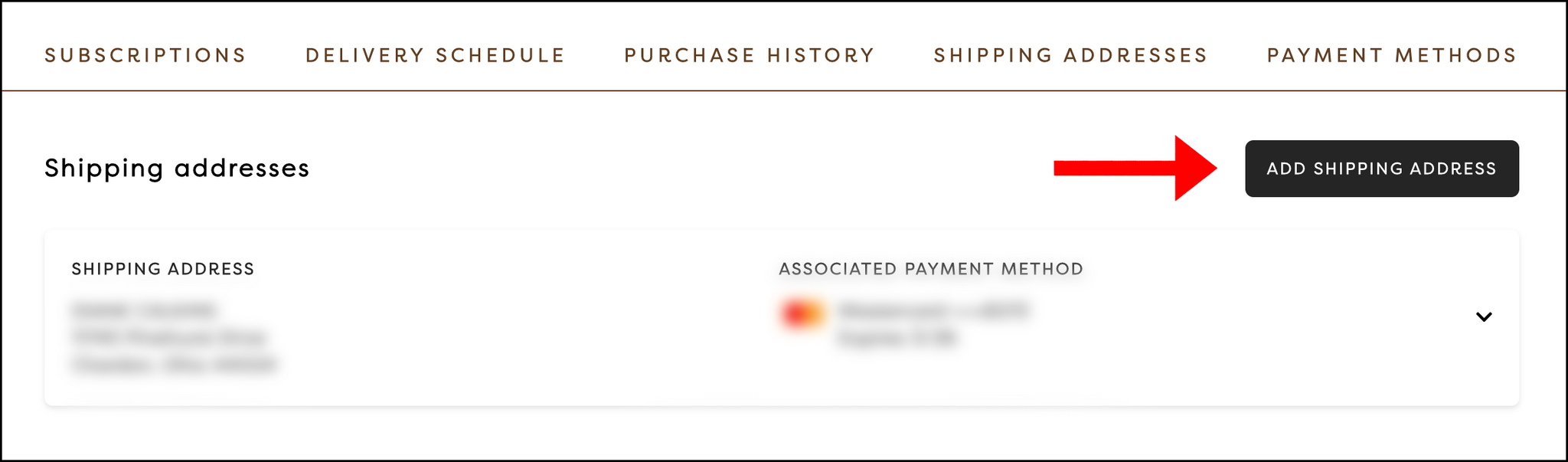Screen dimensions: 1568x462
Task: Click the red arrow annotation
Action: (1135, 169)
